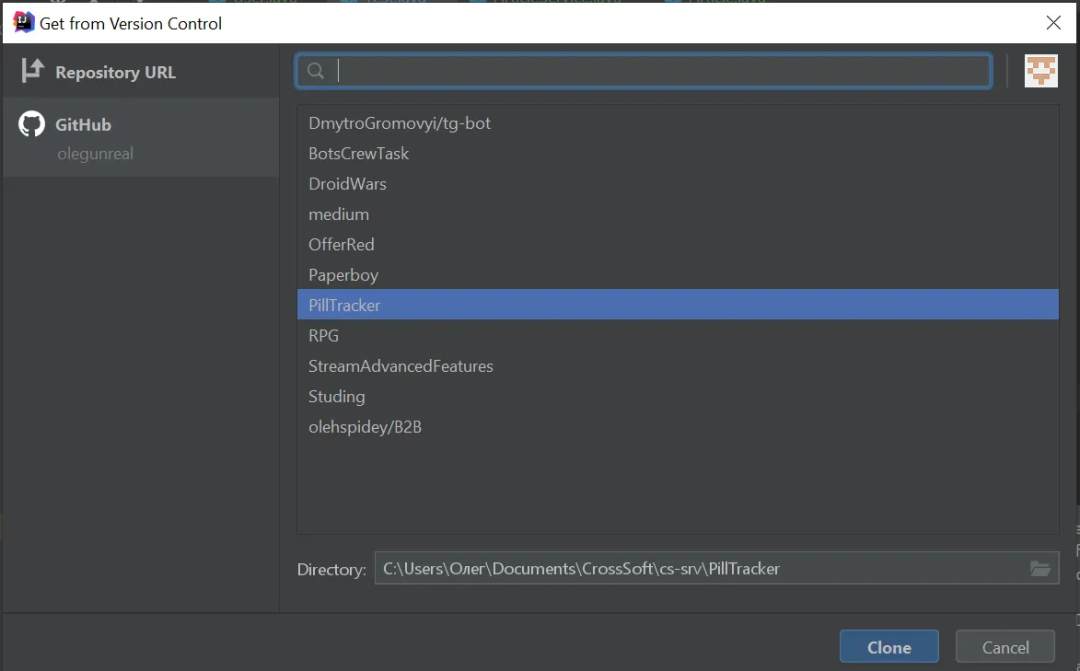Viewport: 1080px width, 671px height.
Task: Click the Cancel button
Action: point(1005,647)
